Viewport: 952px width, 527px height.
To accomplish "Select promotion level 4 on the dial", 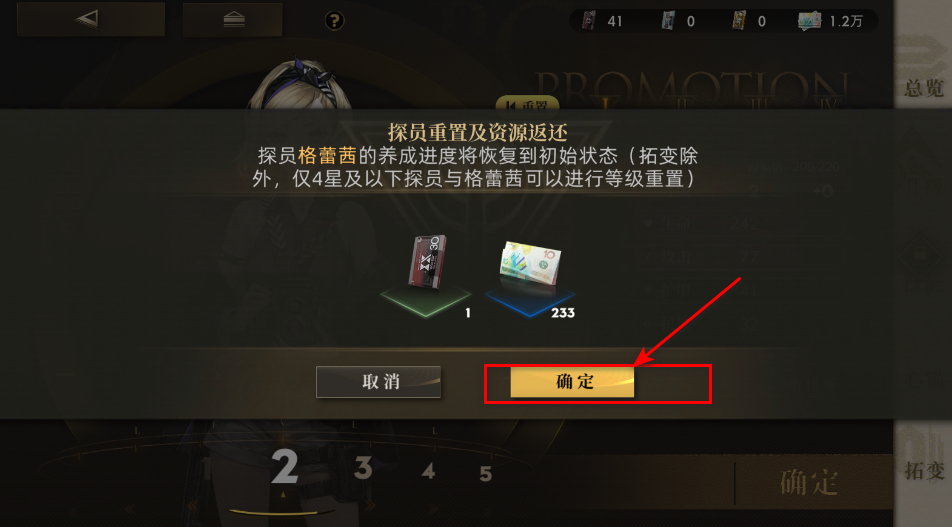I will (429, 471).
